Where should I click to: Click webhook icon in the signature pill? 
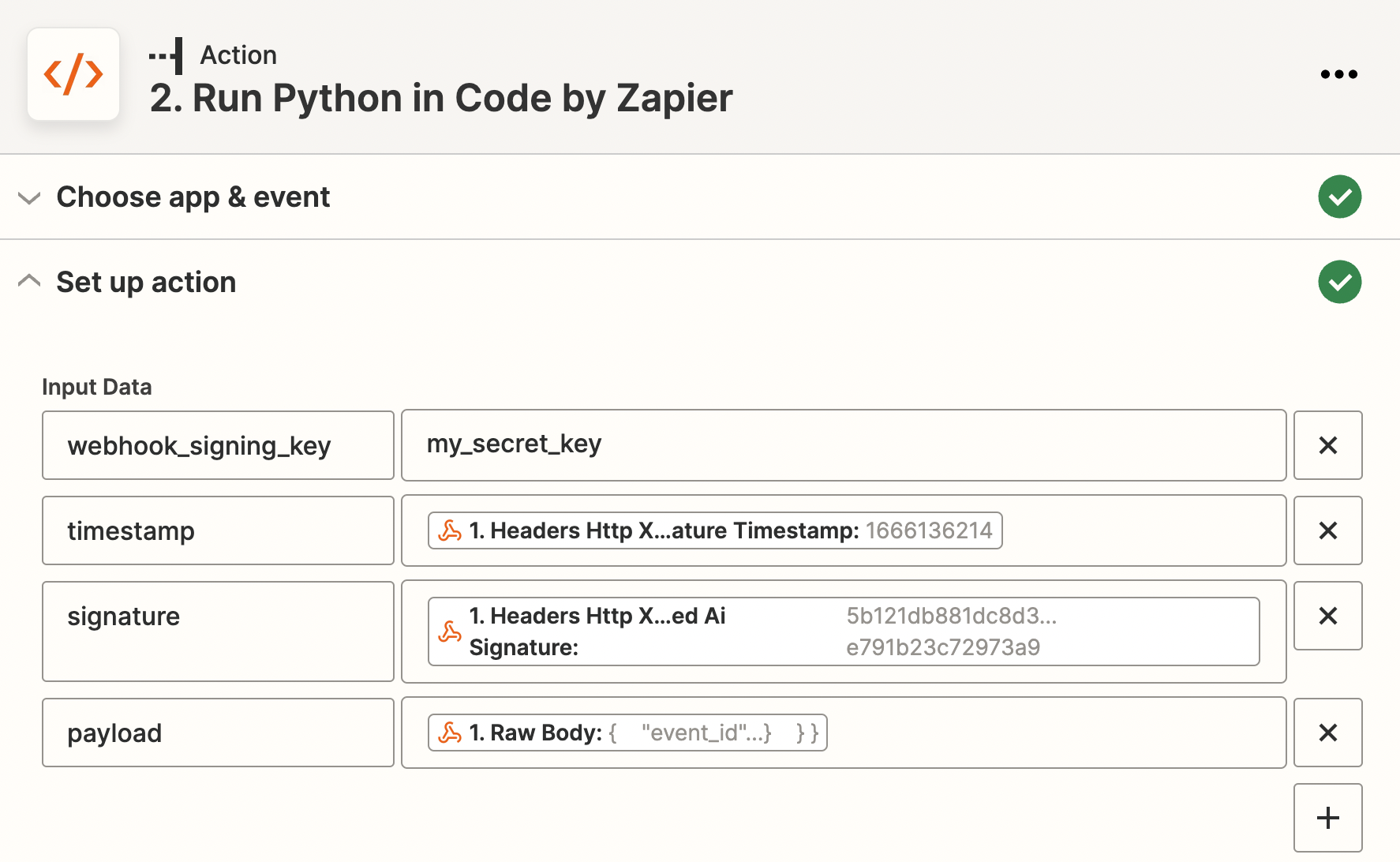[x=450, y=632]
